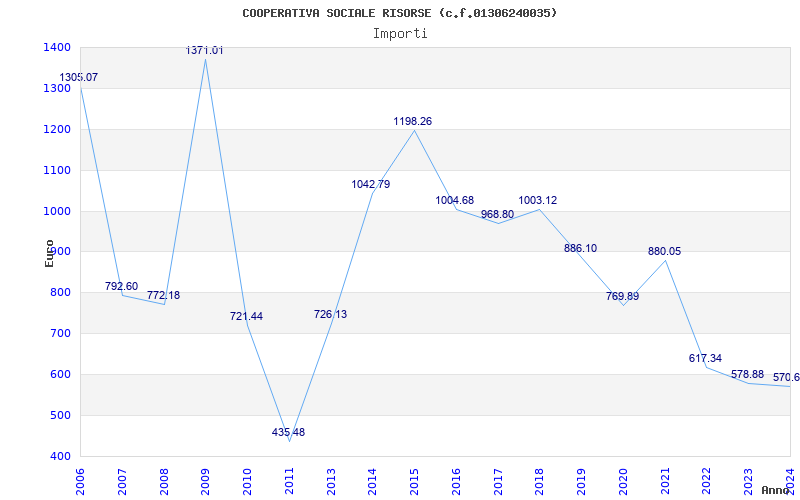Click the 1100 y-axis tick label
The height and width of the screenshot is (500, 800).
click(x=57, y=170)
